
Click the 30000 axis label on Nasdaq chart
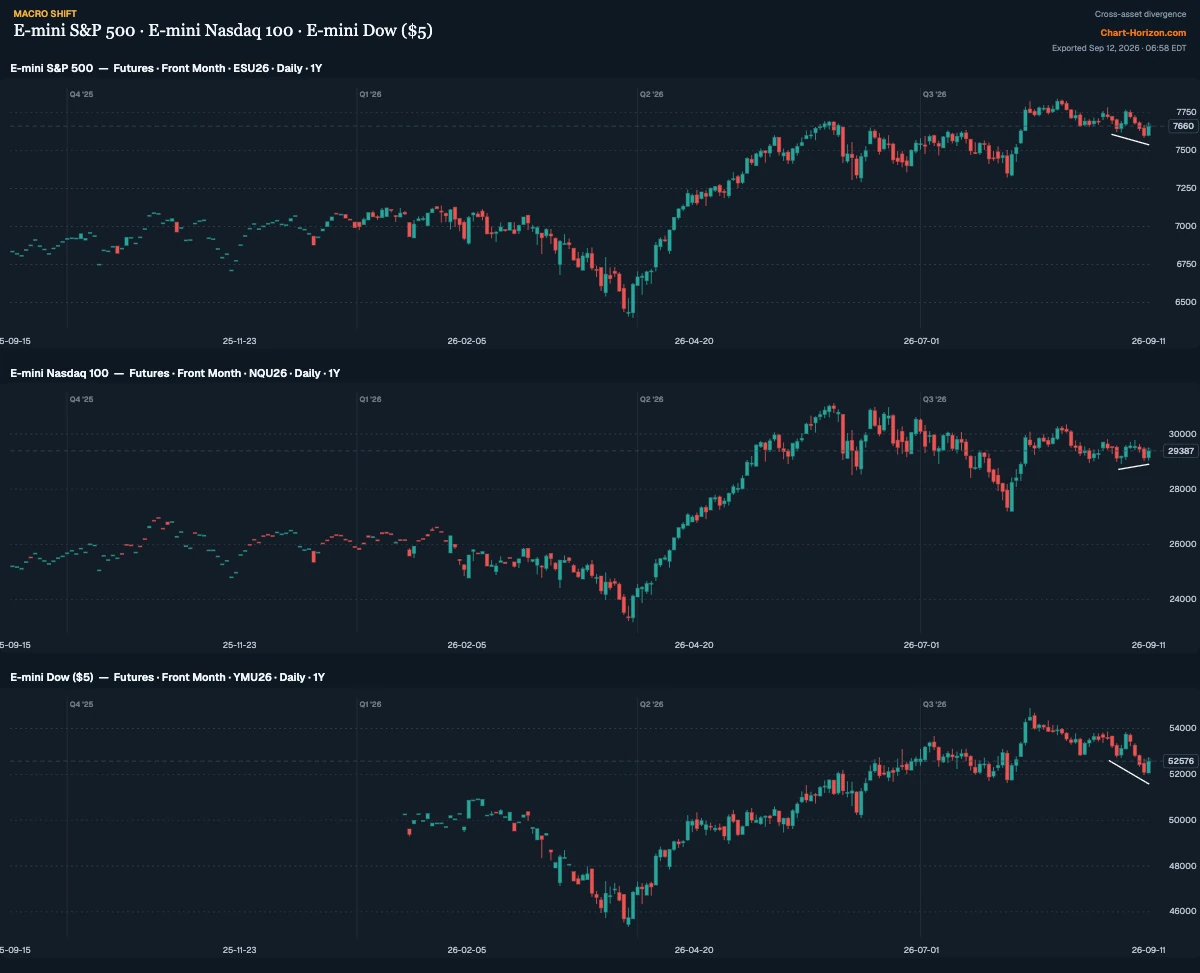click(1183, 434)
